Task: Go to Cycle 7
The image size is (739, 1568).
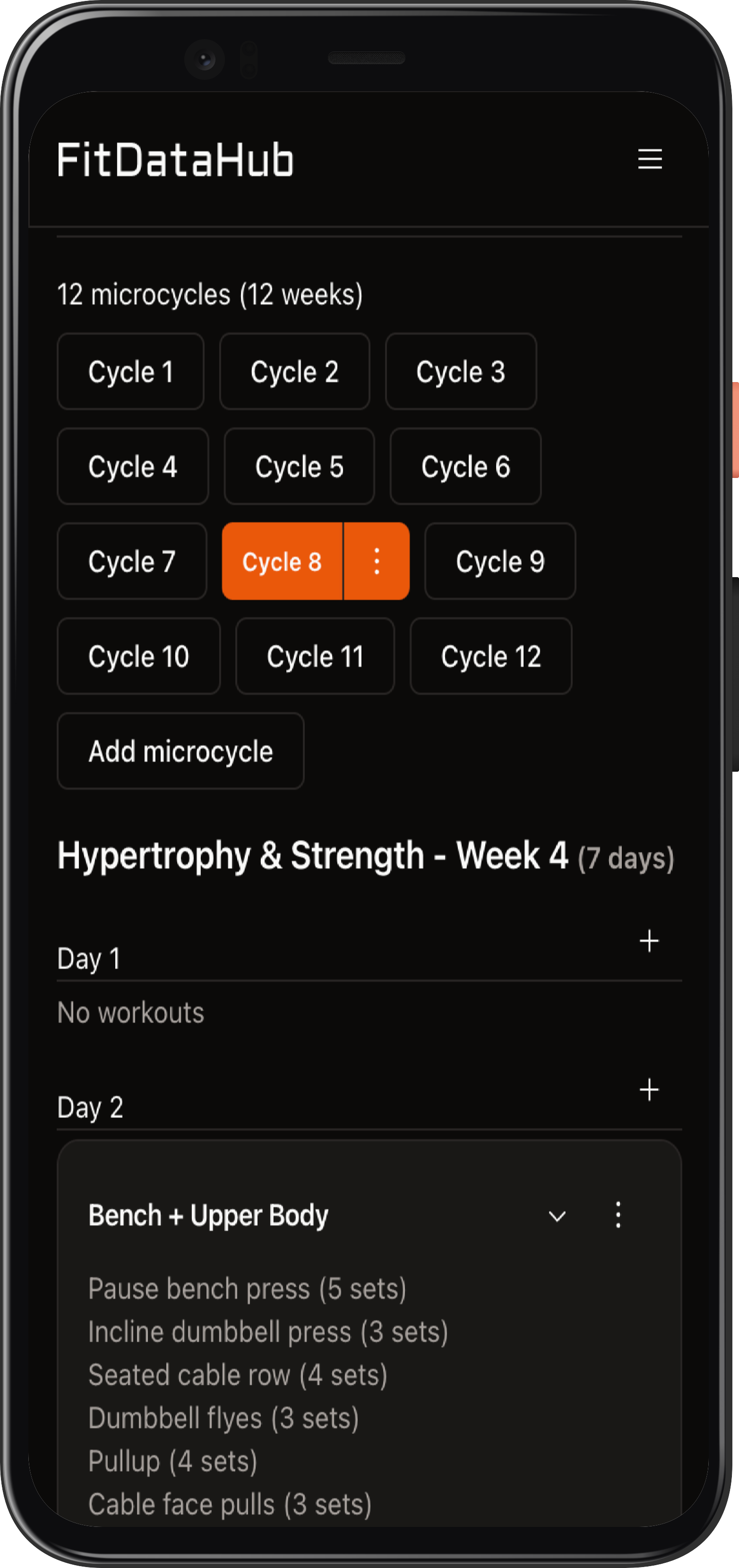Action: pyautogui.click(x=132, y=561)
